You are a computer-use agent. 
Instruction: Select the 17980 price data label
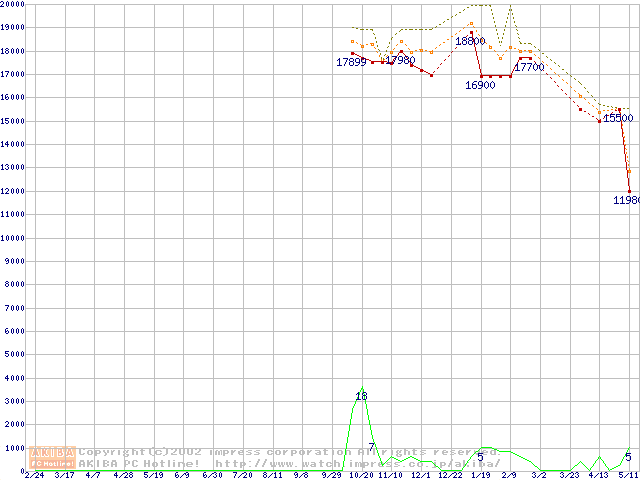coord(398,61)
